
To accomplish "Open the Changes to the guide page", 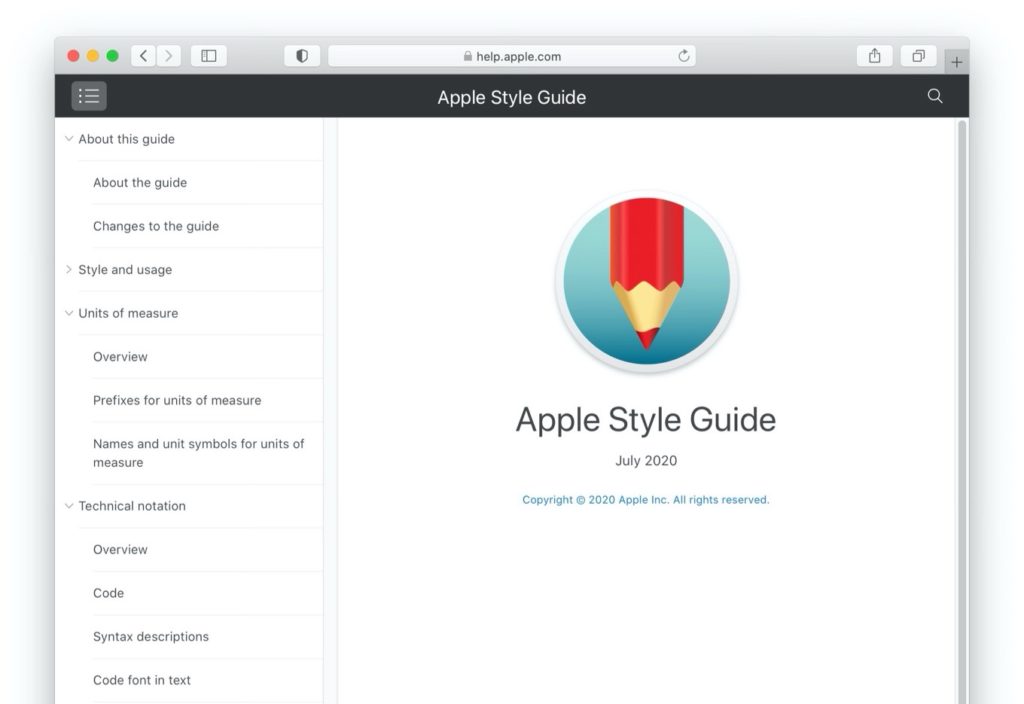I will [x=156, y=226].
